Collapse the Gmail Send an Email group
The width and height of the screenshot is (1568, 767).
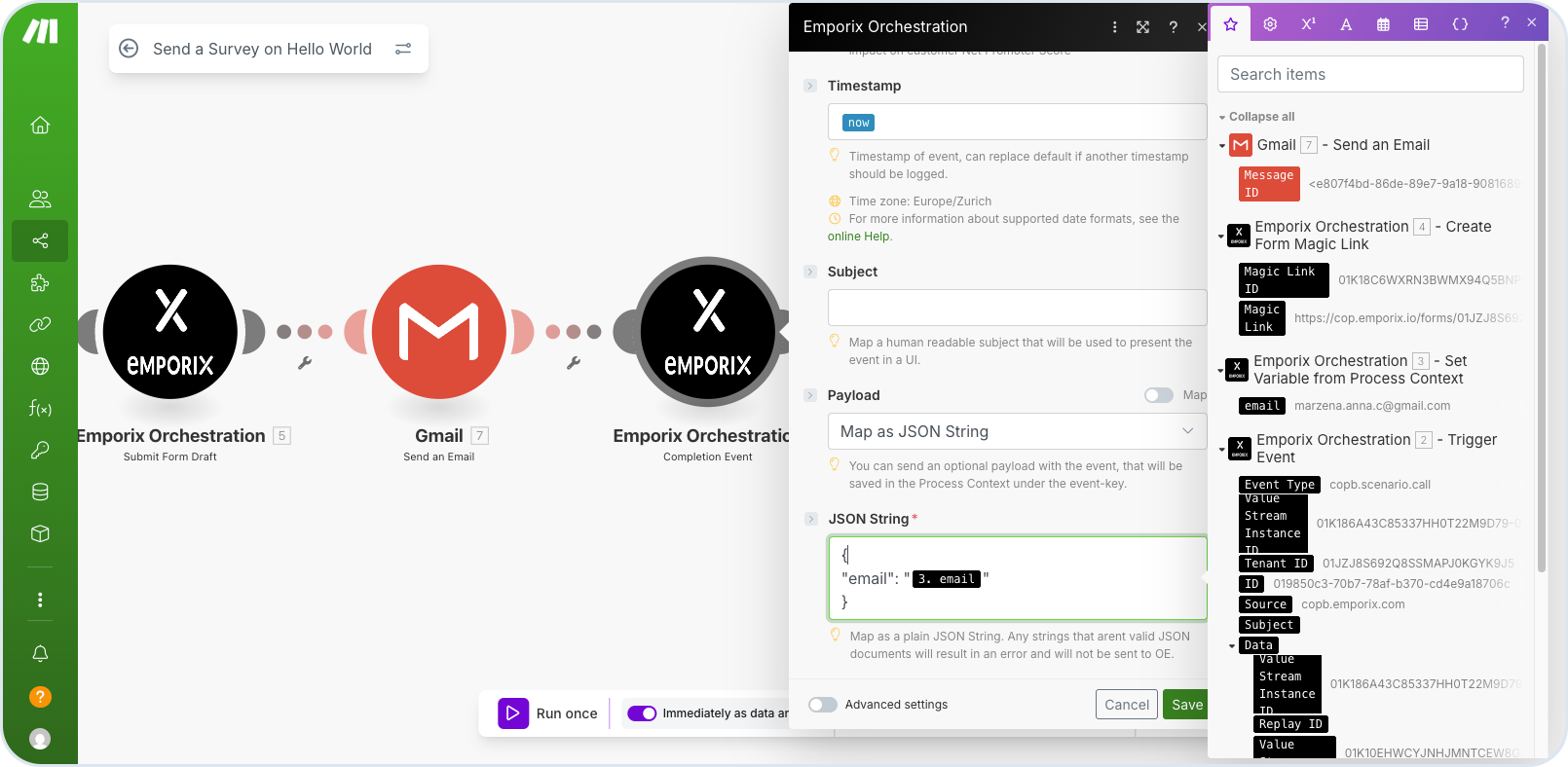(x=1222, y=146)
